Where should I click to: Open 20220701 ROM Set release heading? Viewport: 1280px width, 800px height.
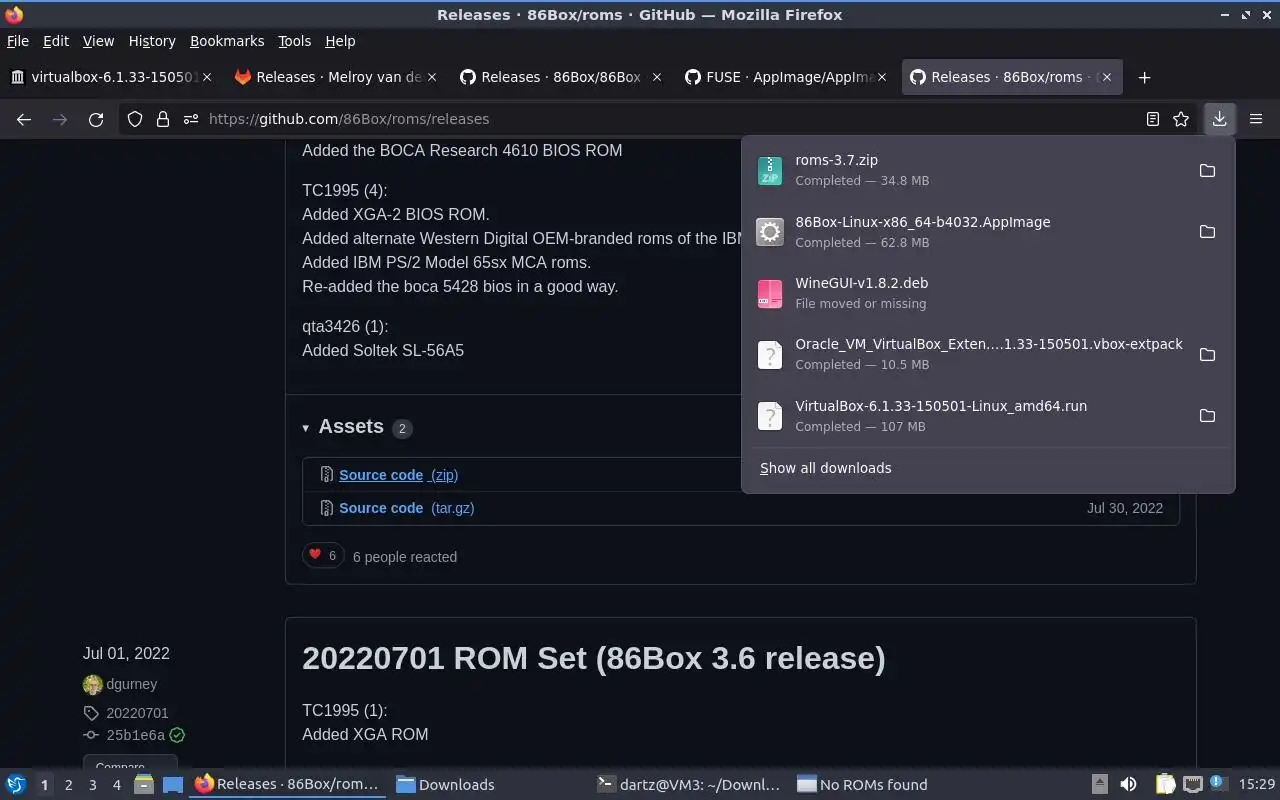593,658
